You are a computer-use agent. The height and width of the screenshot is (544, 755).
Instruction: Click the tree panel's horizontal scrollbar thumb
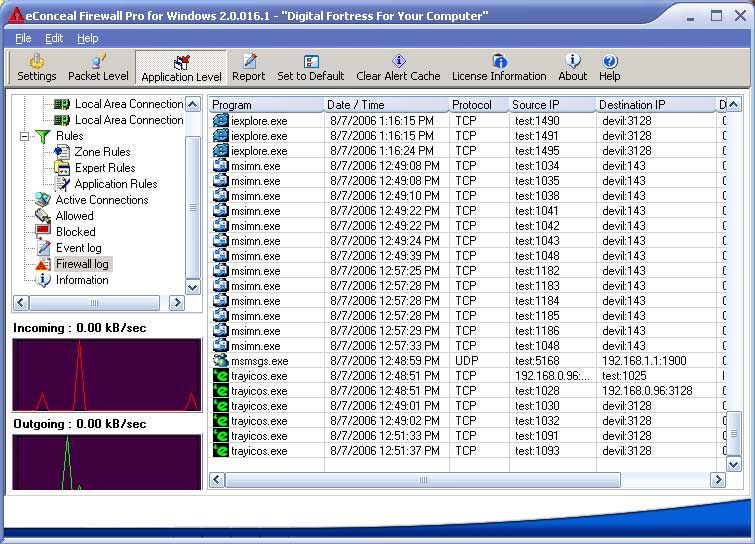click(94, 303)
